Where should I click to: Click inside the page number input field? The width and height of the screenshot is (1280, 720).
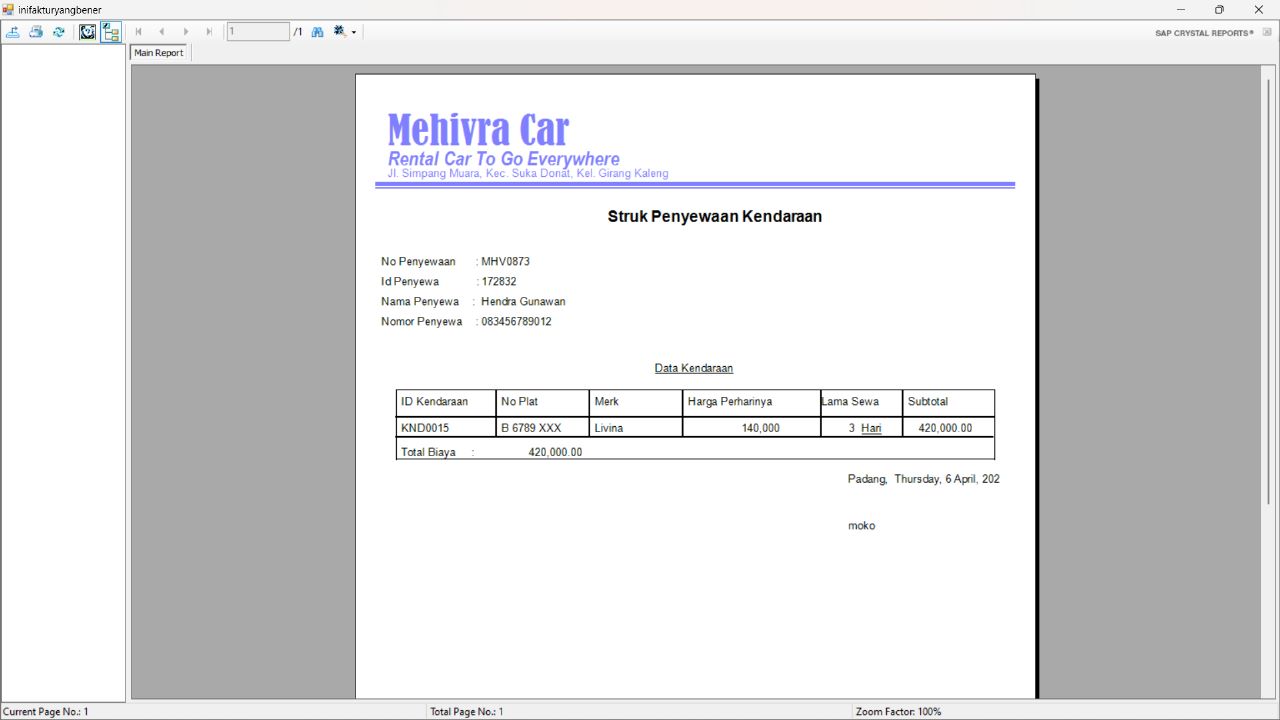coord(257,31)
